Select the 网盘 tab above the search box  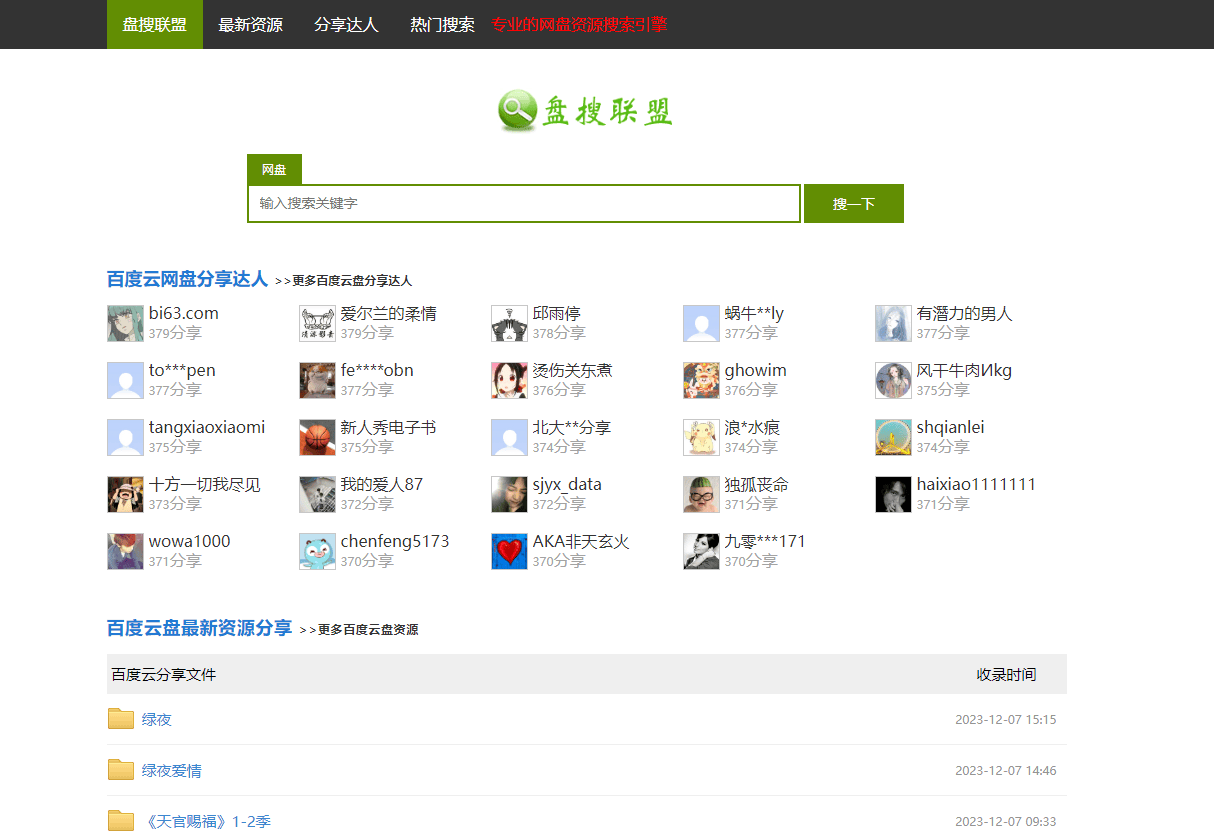(x=274, y=169)
